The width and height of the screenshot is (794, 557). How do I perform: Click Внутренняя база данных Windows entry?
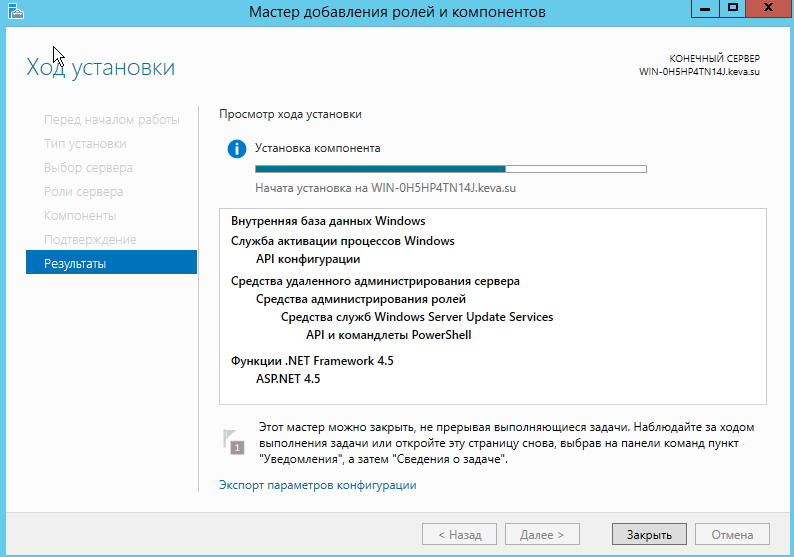[328, 221]
